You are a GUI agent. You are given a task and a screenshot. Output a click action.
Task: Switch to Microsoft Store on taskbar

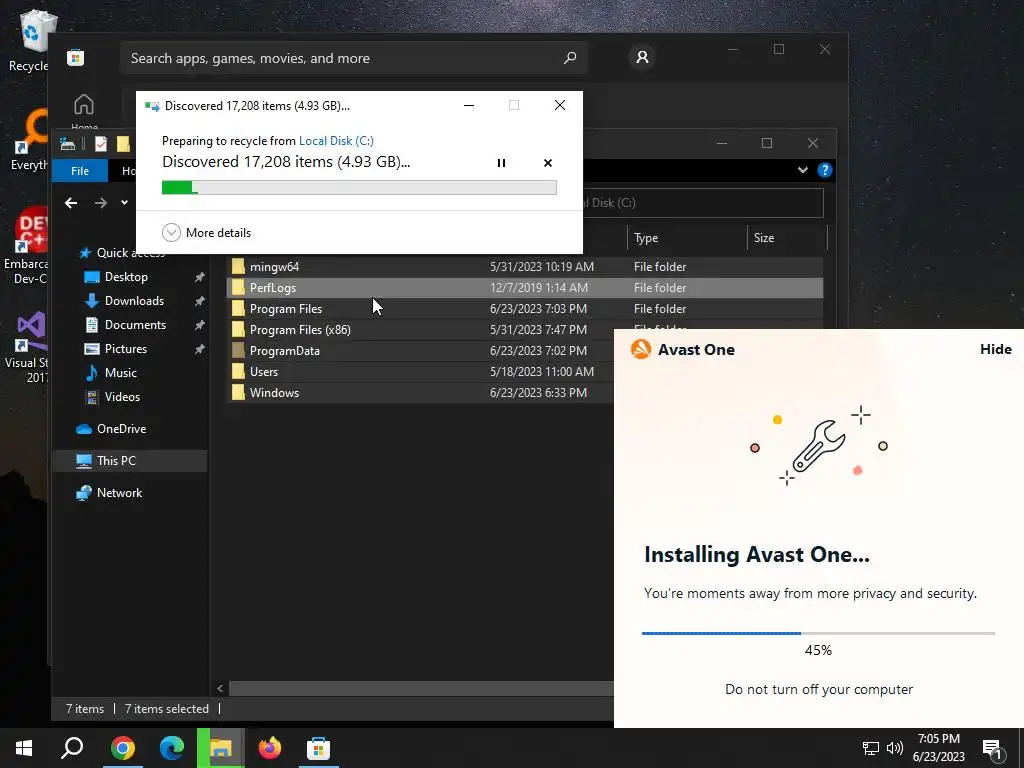(x=318, y=748)
